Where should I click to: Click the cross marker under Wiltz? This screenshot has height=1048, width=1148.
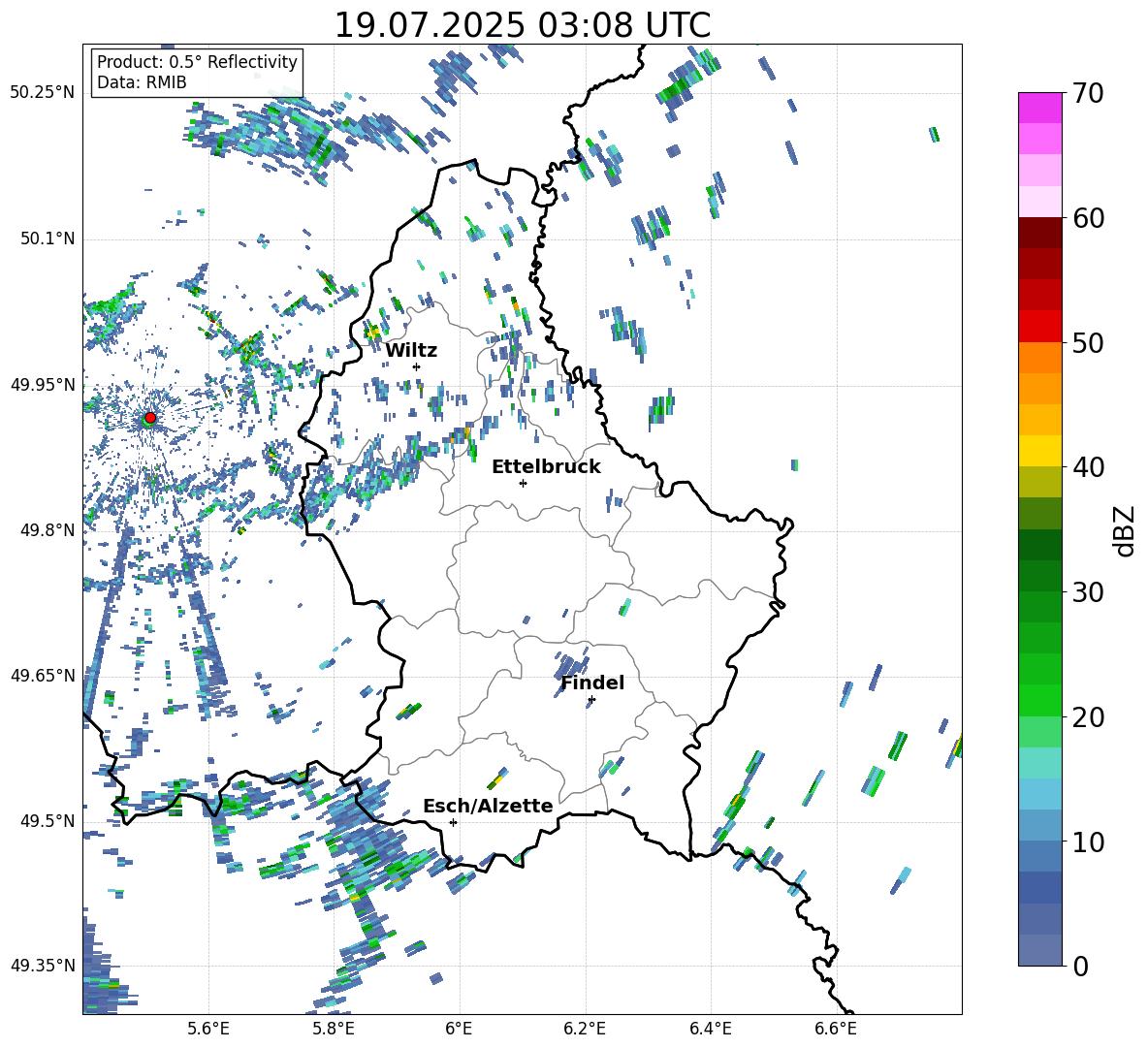tap(417, 366)
